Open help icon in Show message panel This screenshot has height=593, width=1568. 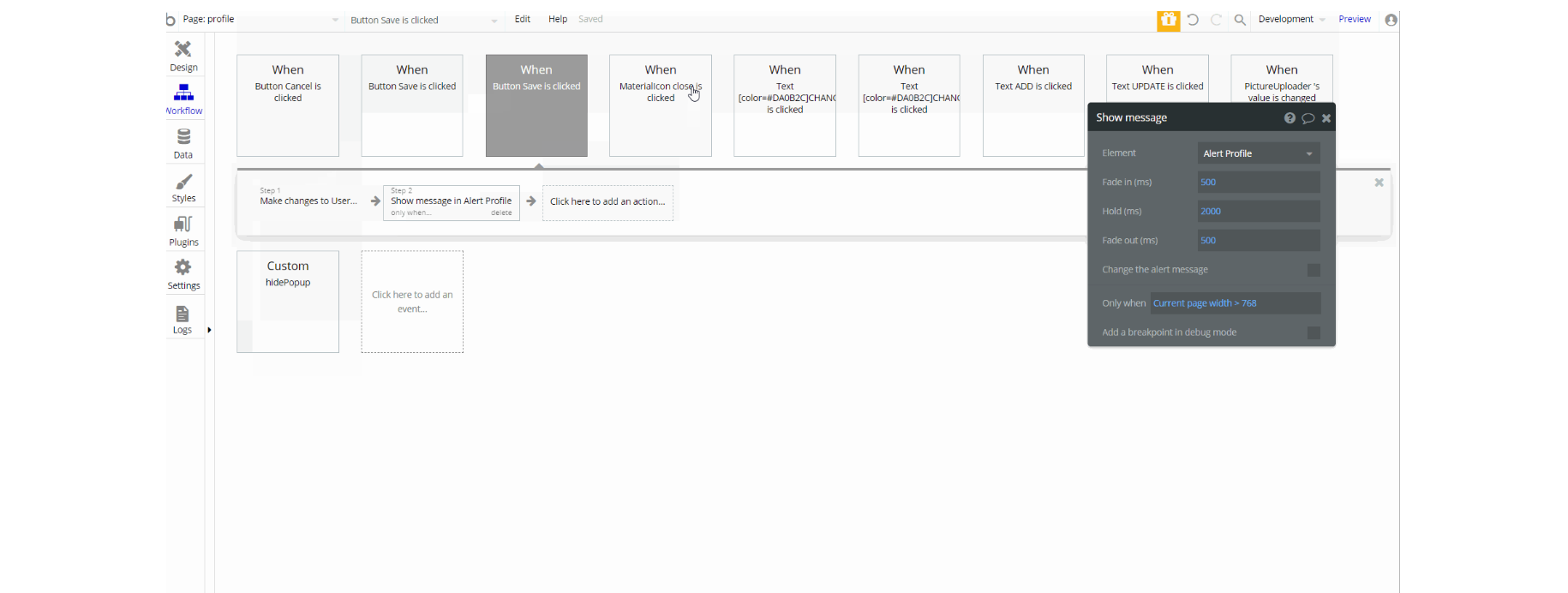point(1290,118)
